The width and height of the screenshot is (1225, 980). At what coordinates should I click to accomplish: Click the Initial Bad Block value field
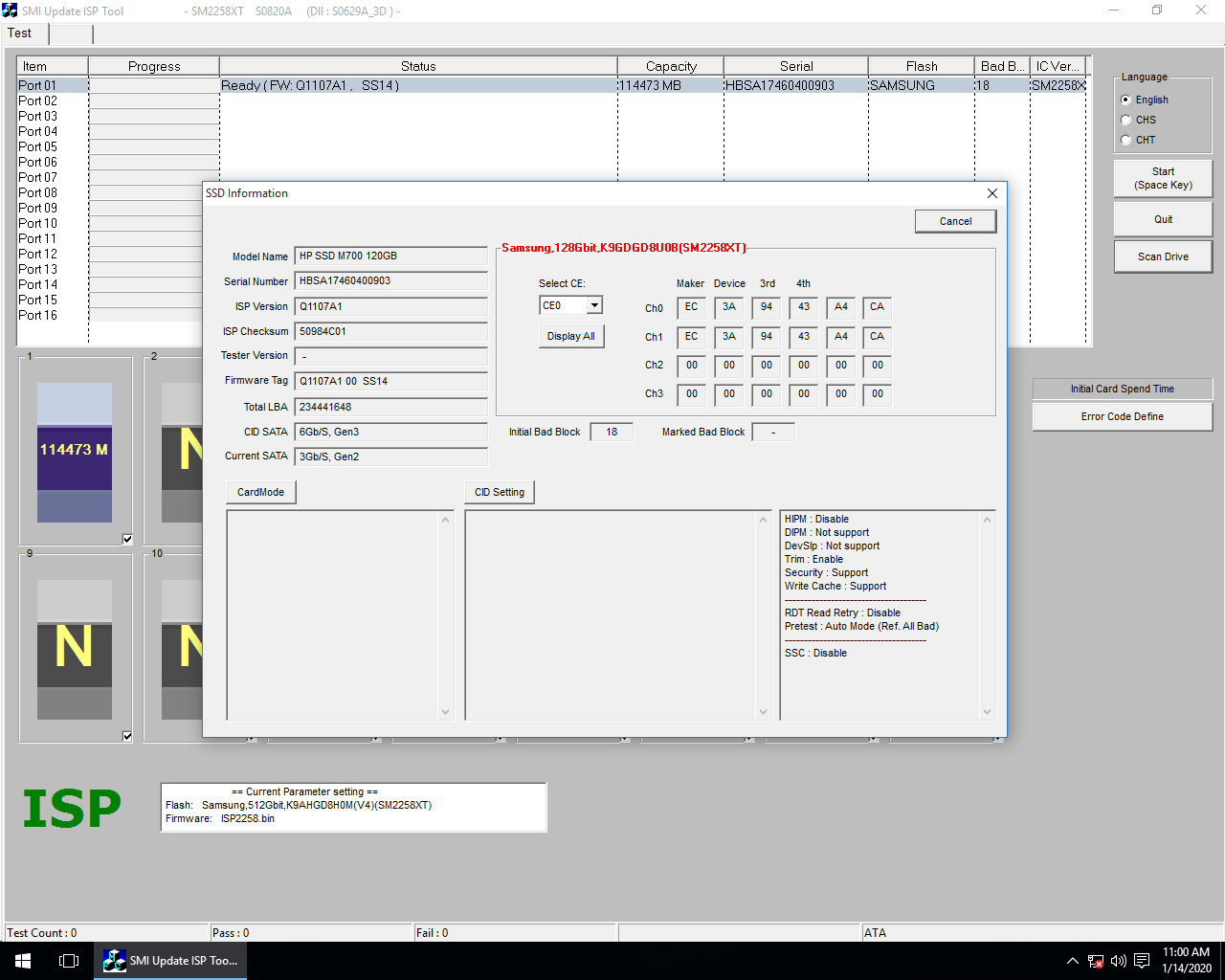(612, 433)
